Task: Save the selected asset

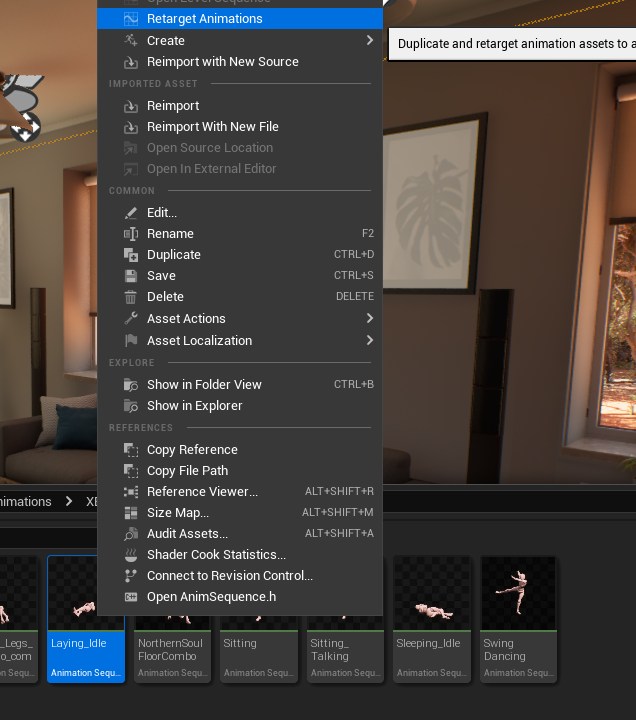Action: [x=240, y=276]
